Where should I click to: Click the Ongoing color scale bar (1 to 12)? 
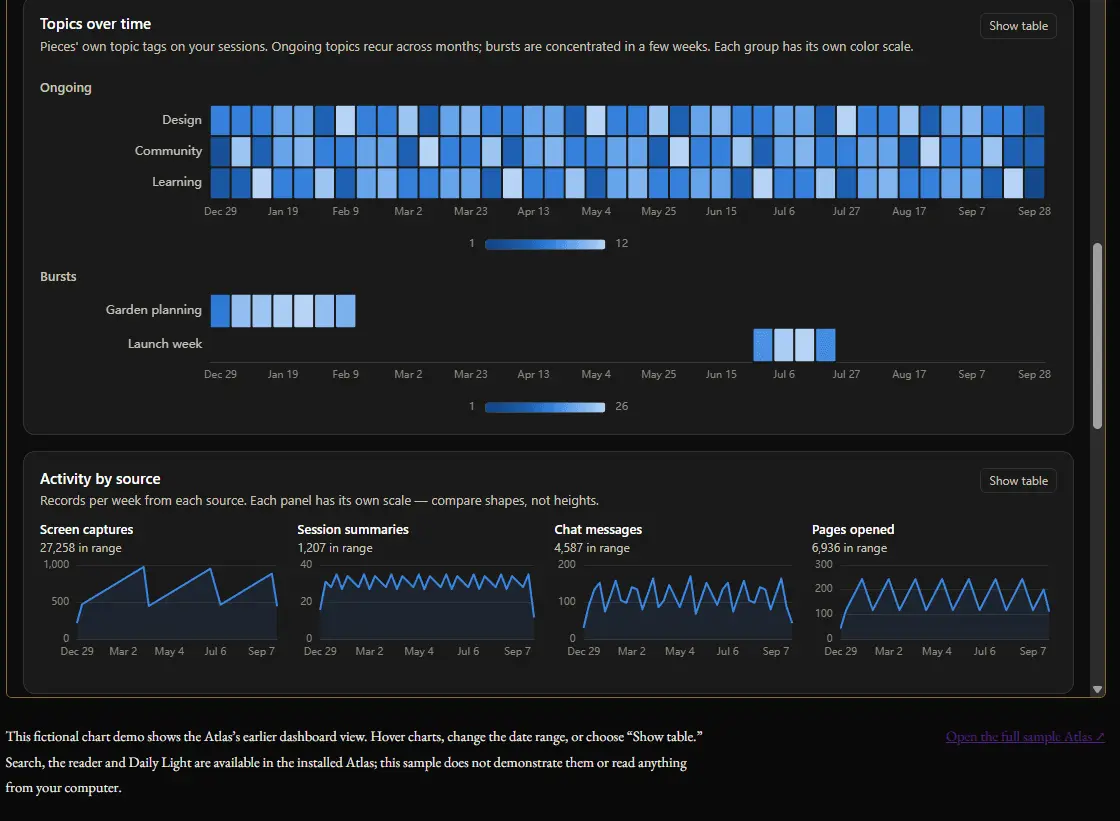click(545, 244)
